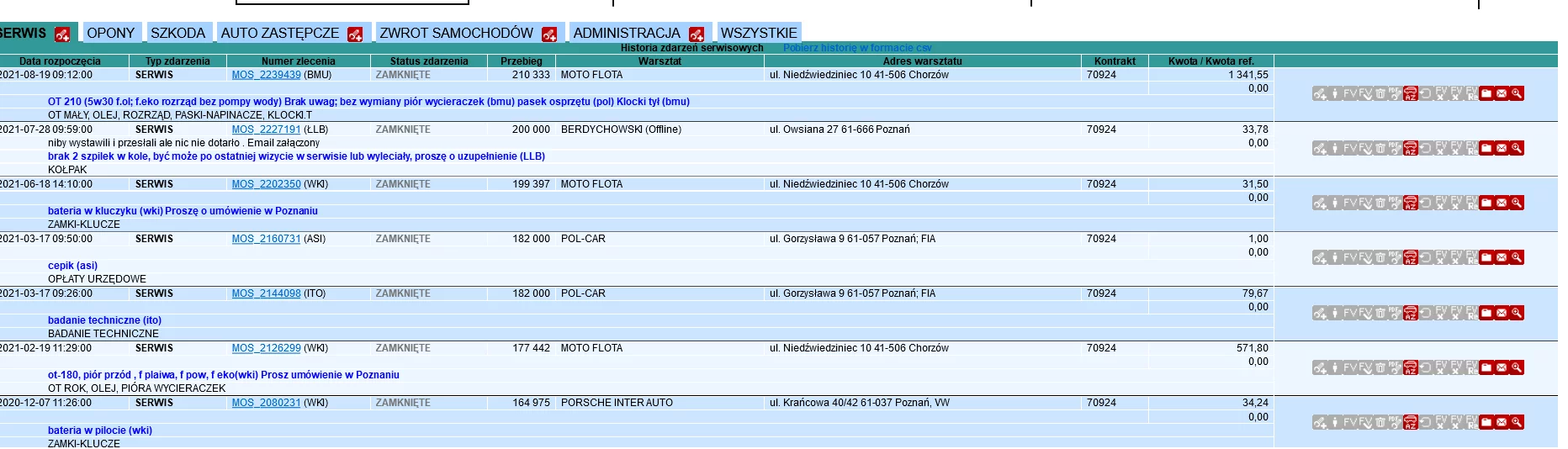
Task: Click the envelope icon in the MOS_2202350 row
Action: (1502, 203)
